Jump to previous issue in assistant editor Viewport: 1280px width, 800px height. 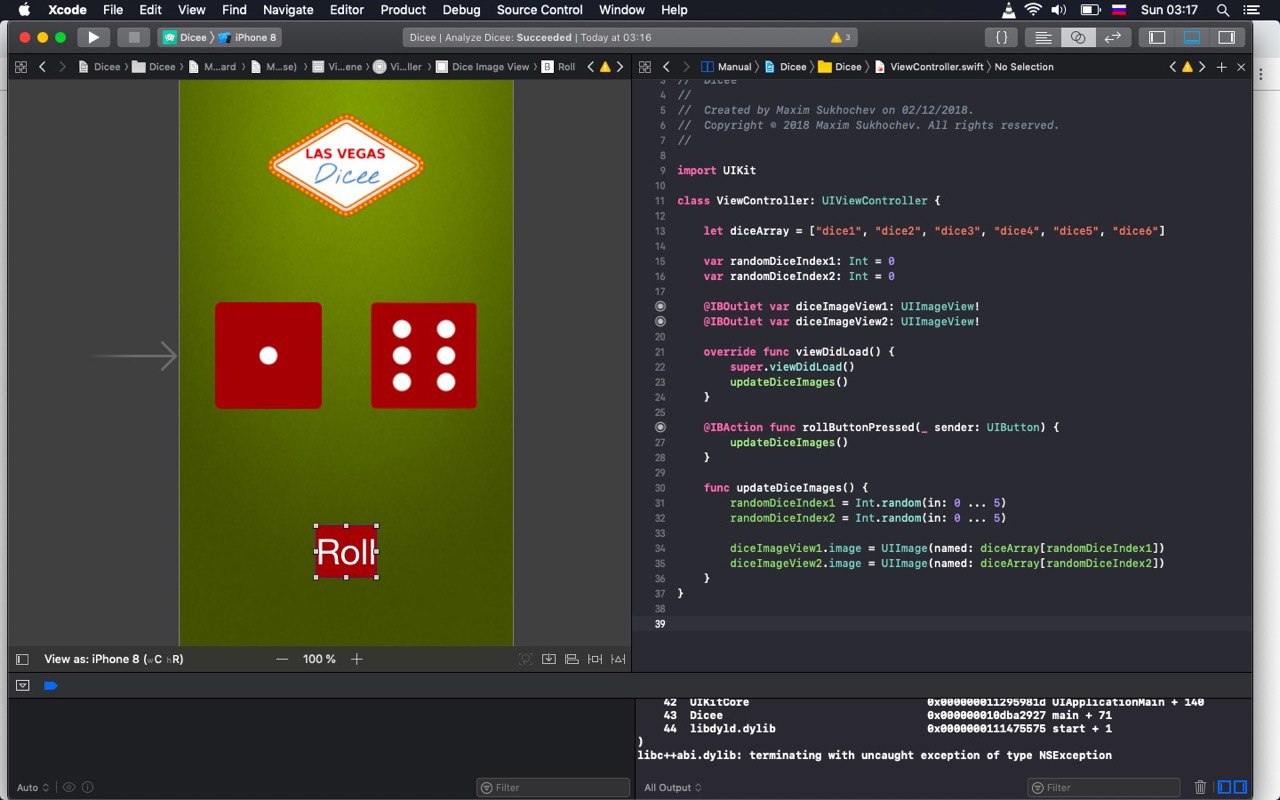[1173, 67]
